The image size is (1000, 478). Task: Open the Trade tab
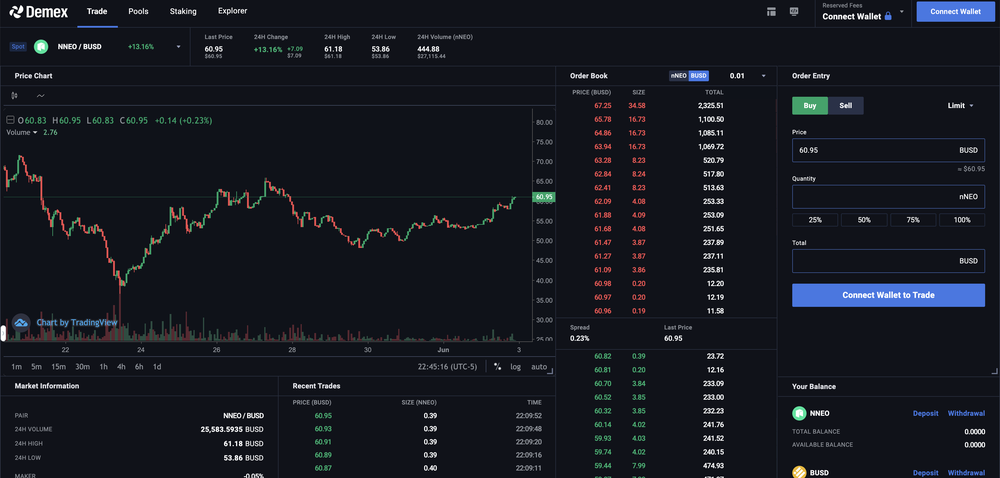97,11
